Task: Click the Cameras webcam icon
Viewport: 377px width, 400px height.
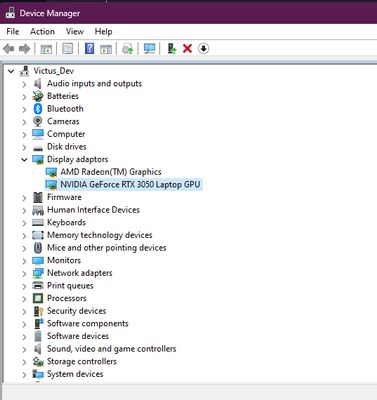Action: (x=38, y=121)
